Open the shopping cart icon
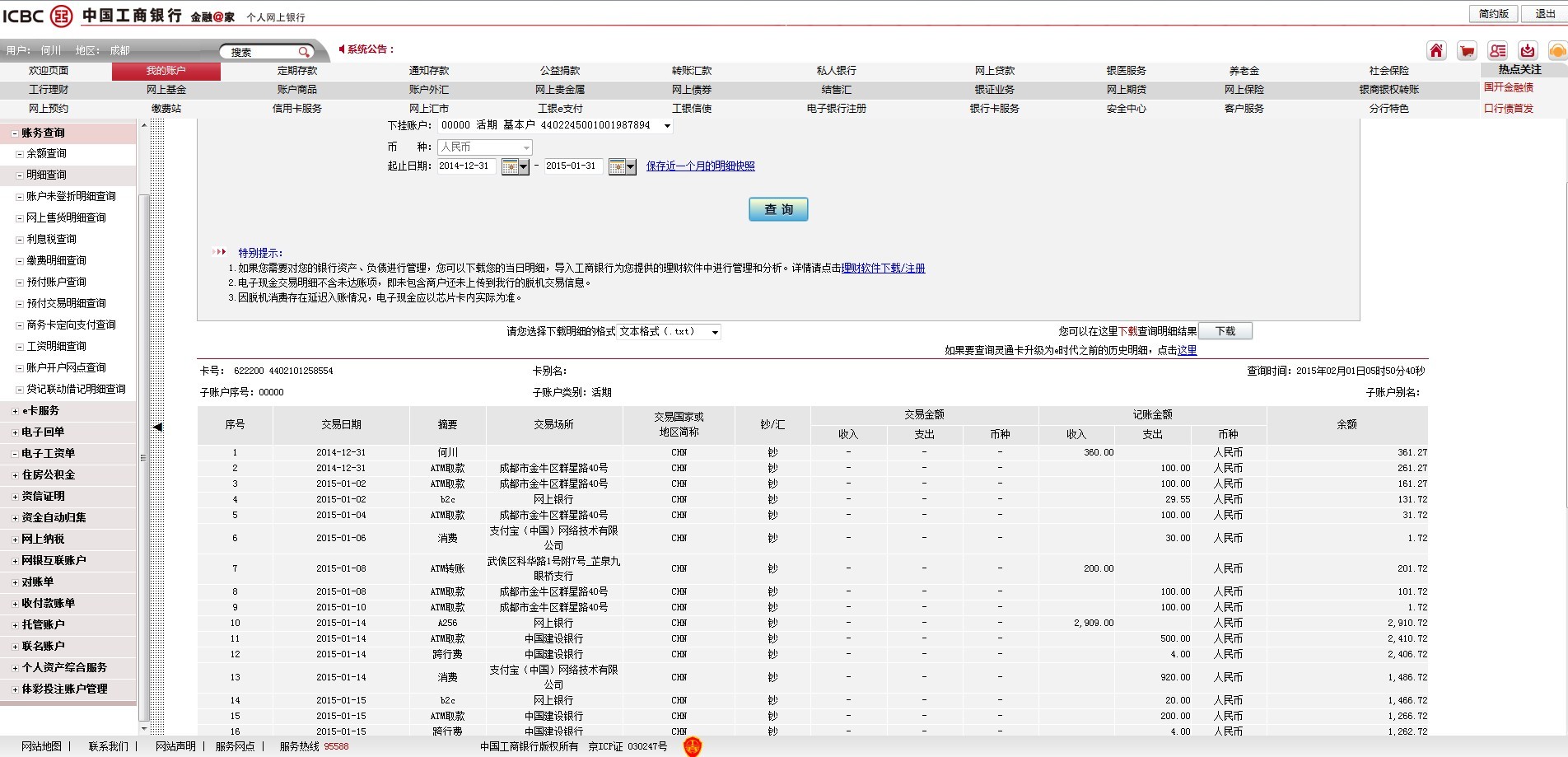Screen dimensions: 1568x757 (1467, 51)
